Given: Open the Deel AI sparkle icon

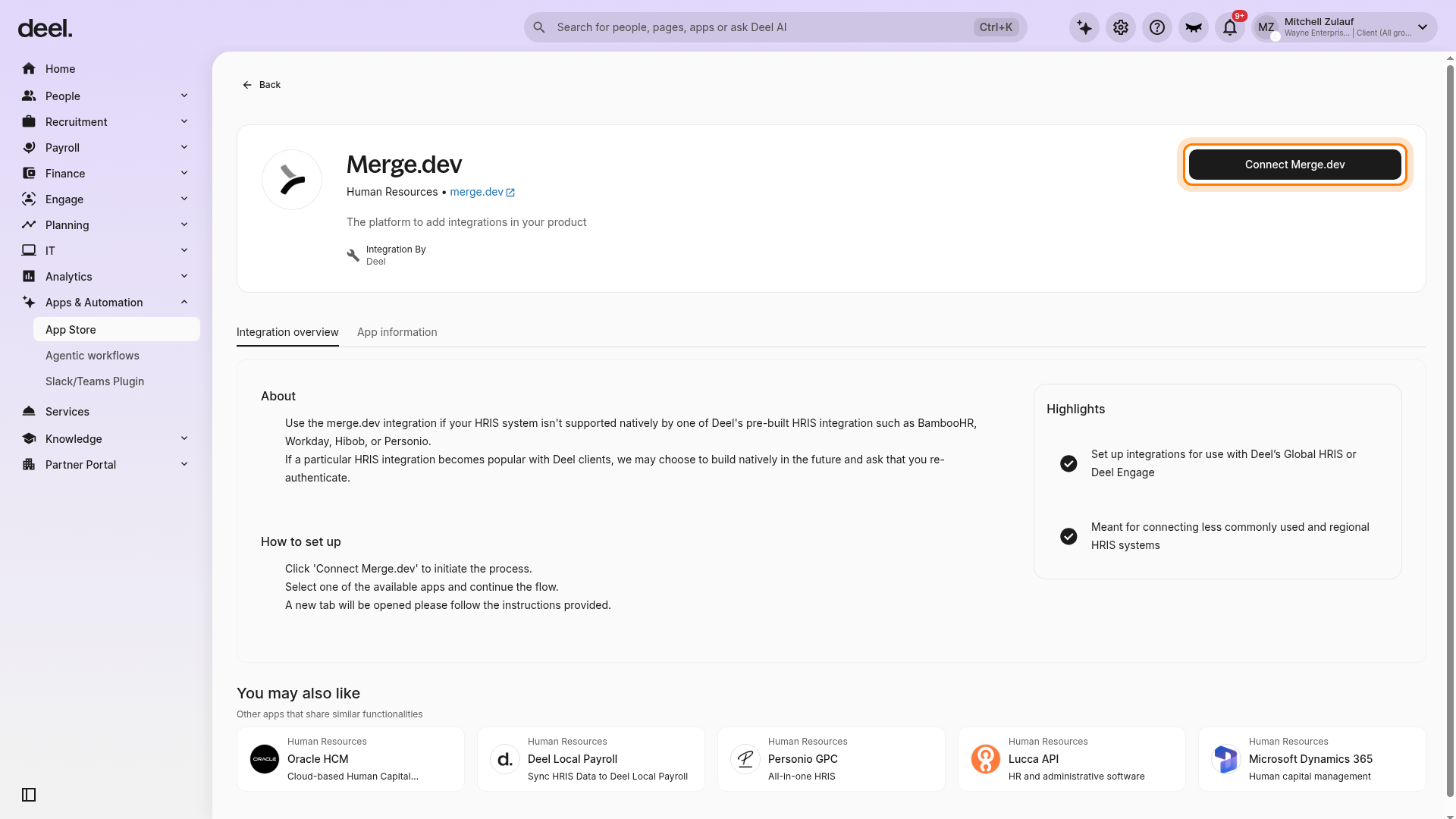Looking at the screenshot, I should (x=1084, y=27).
